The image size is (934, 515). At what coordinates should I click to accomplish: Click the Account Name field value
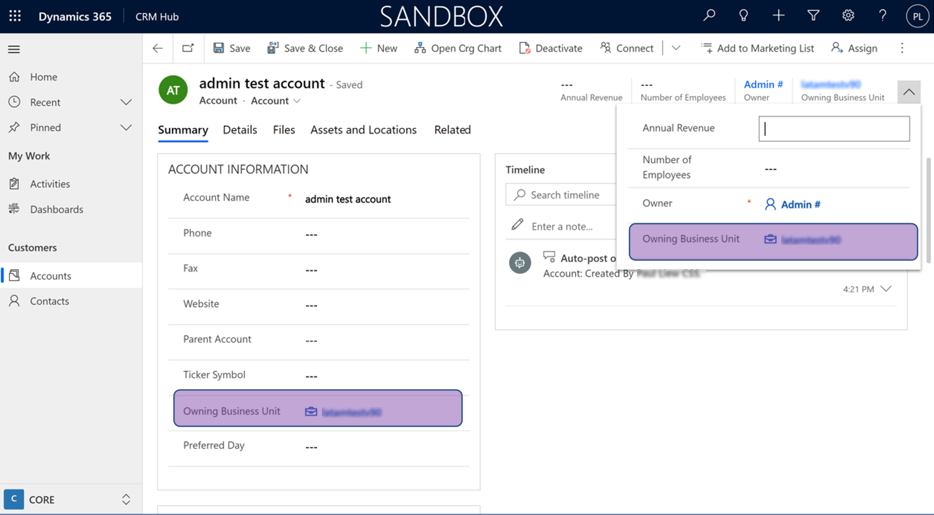coord(348,199)
